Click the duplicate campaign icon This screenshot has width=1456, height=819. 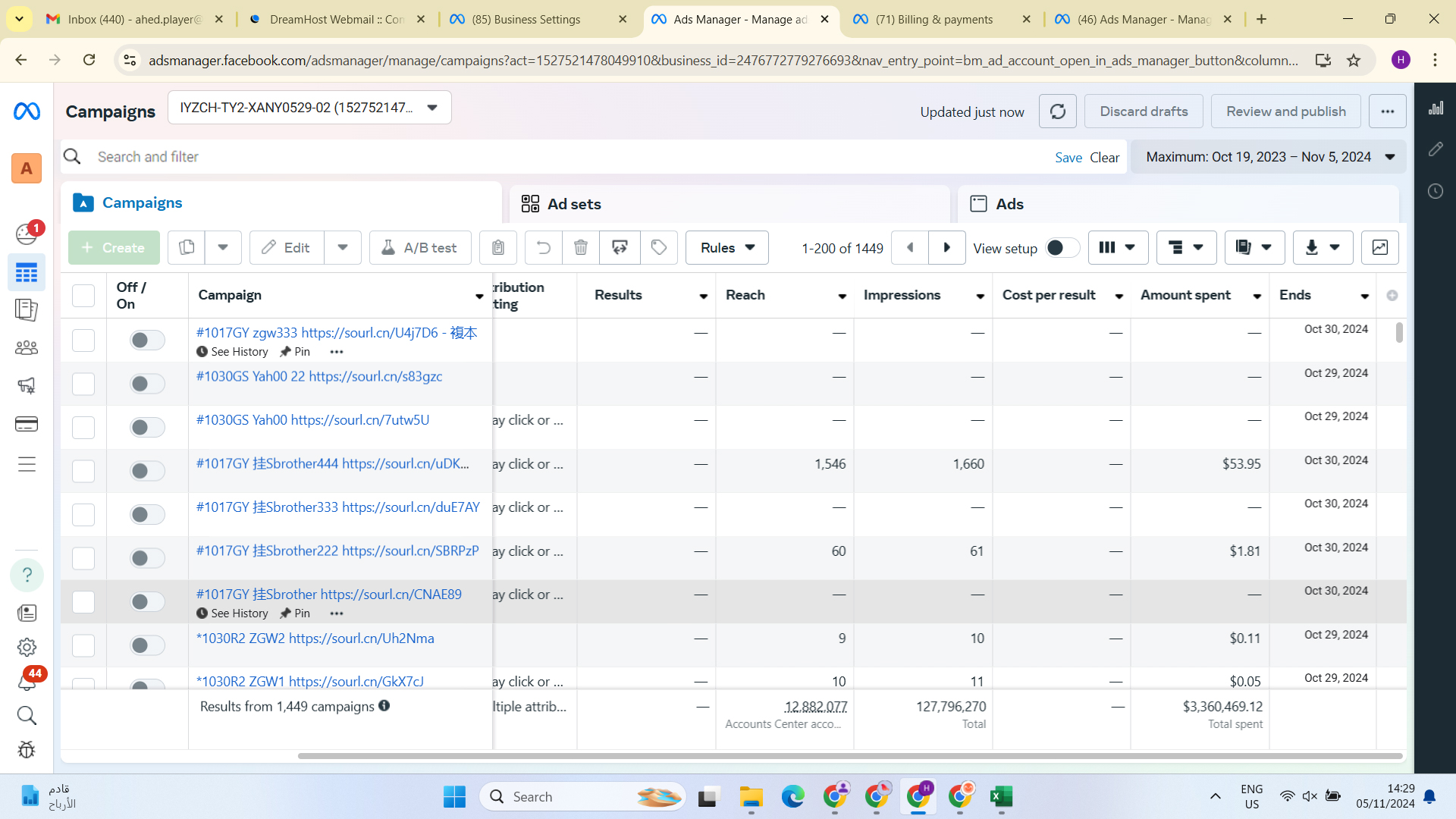(187, 247)
